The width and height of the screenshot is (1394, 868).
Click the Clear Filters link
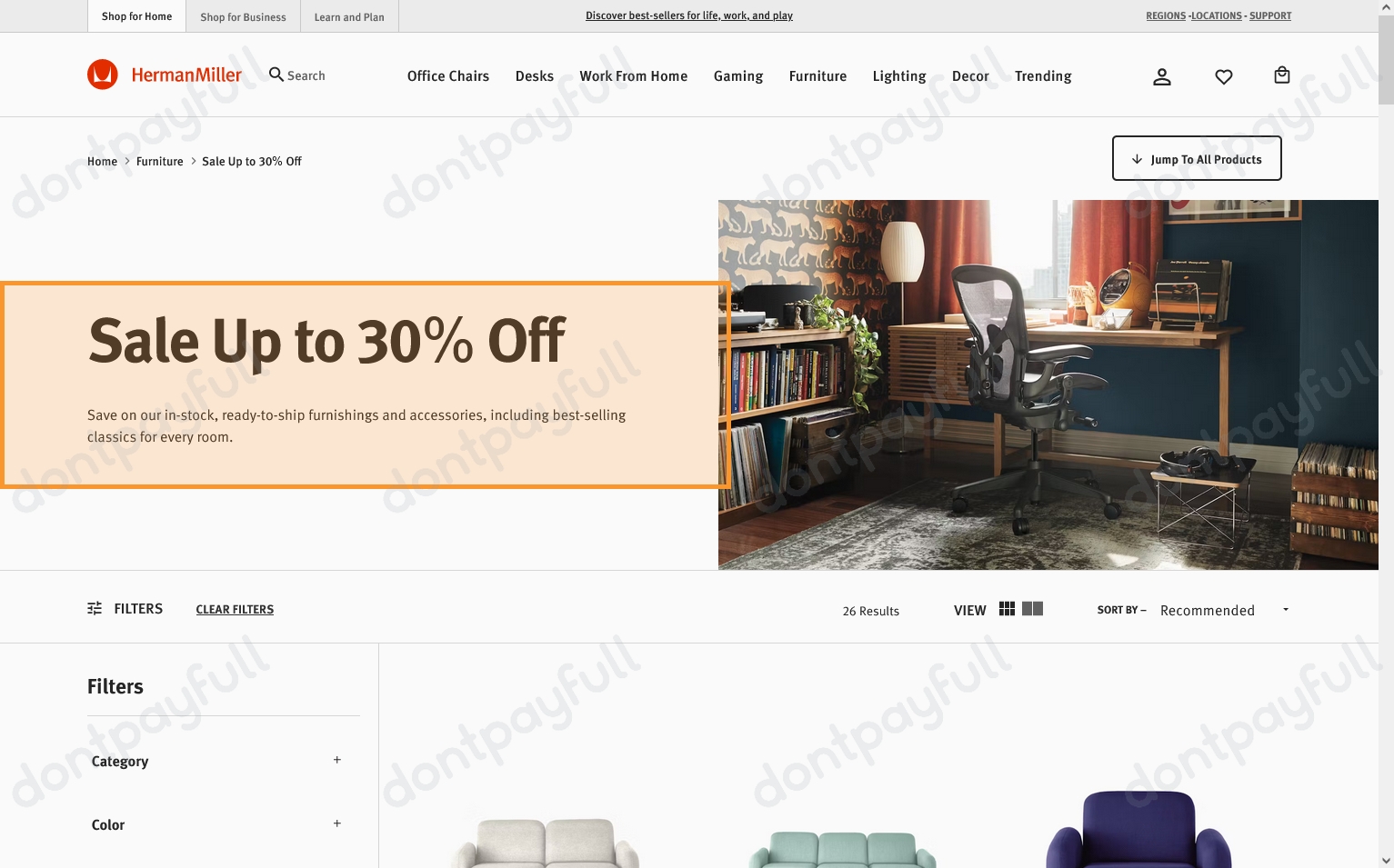[x=235, y=609]
